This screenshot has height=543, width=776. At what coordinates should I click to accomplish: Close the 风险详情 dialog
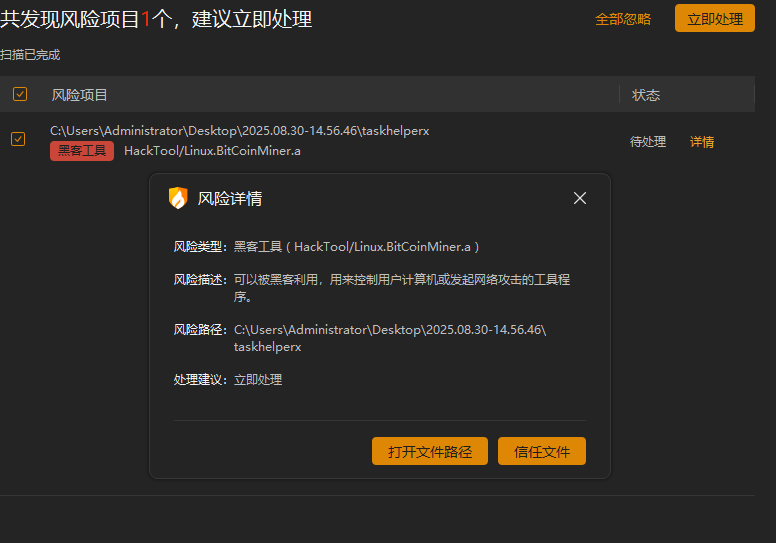580,198
